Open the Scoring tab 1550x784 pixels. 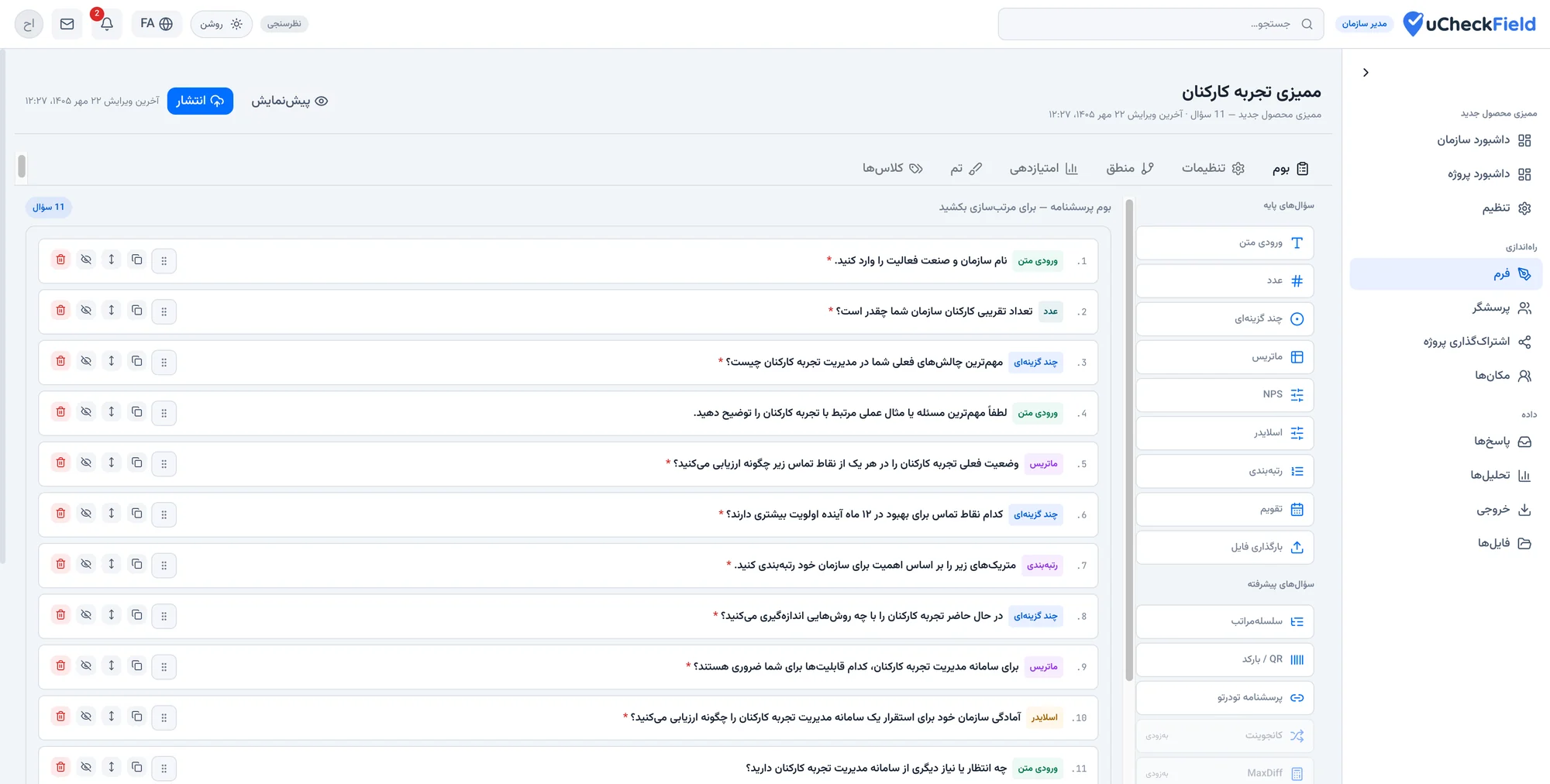click(x=1043, y=168)
